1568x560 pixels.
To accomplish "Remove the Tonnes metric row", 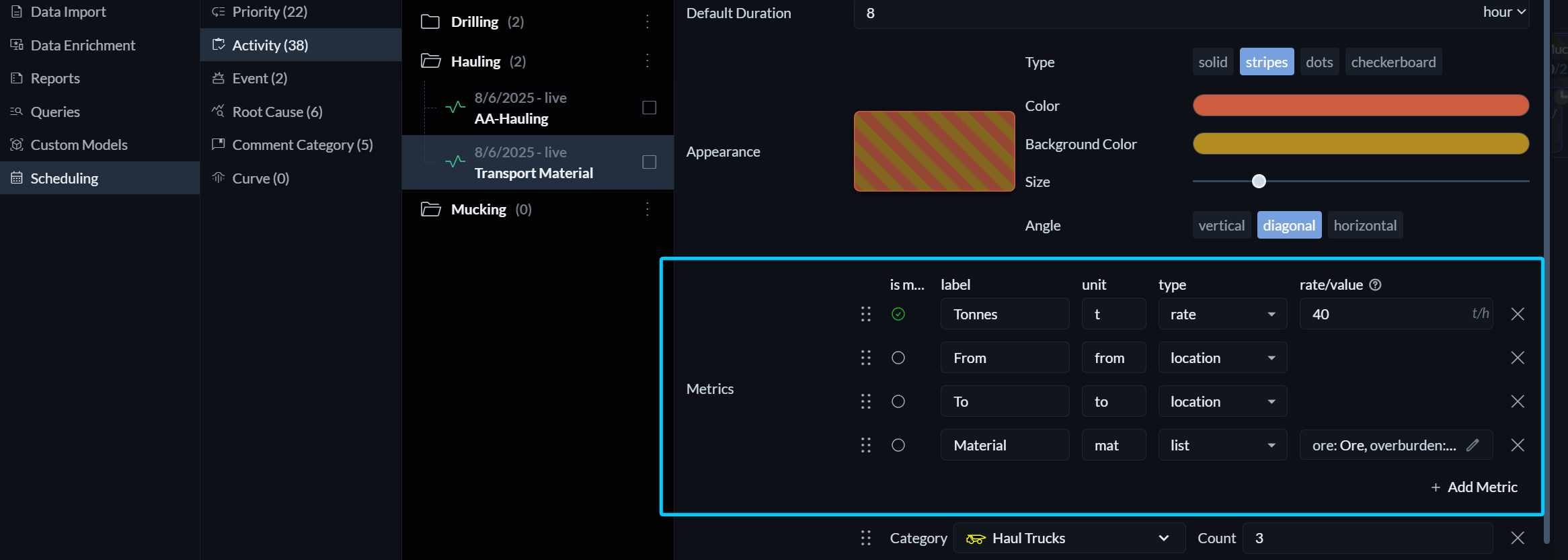I will (x=1518, y=314).
